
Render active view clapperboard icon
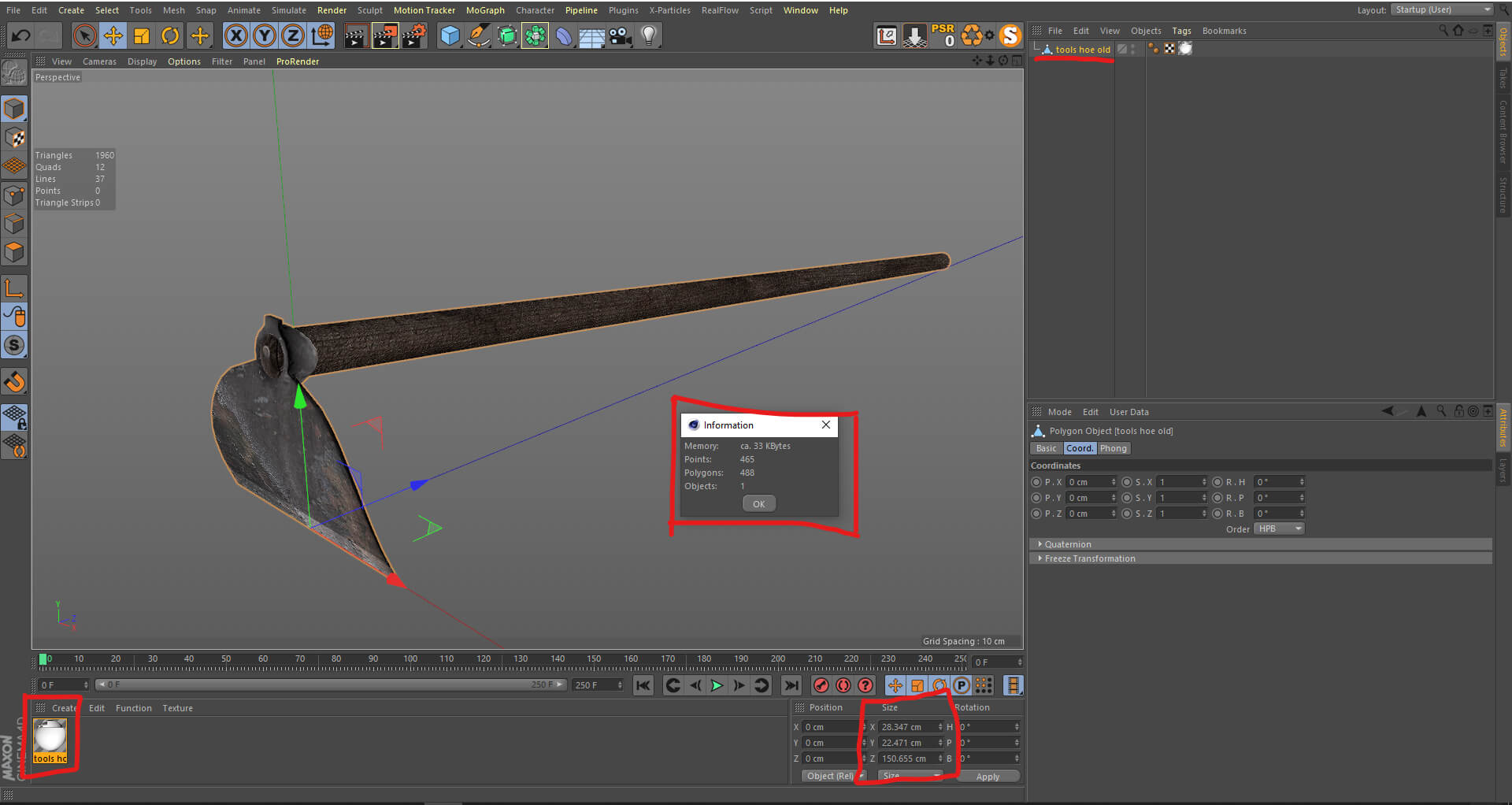click(355, 35)
